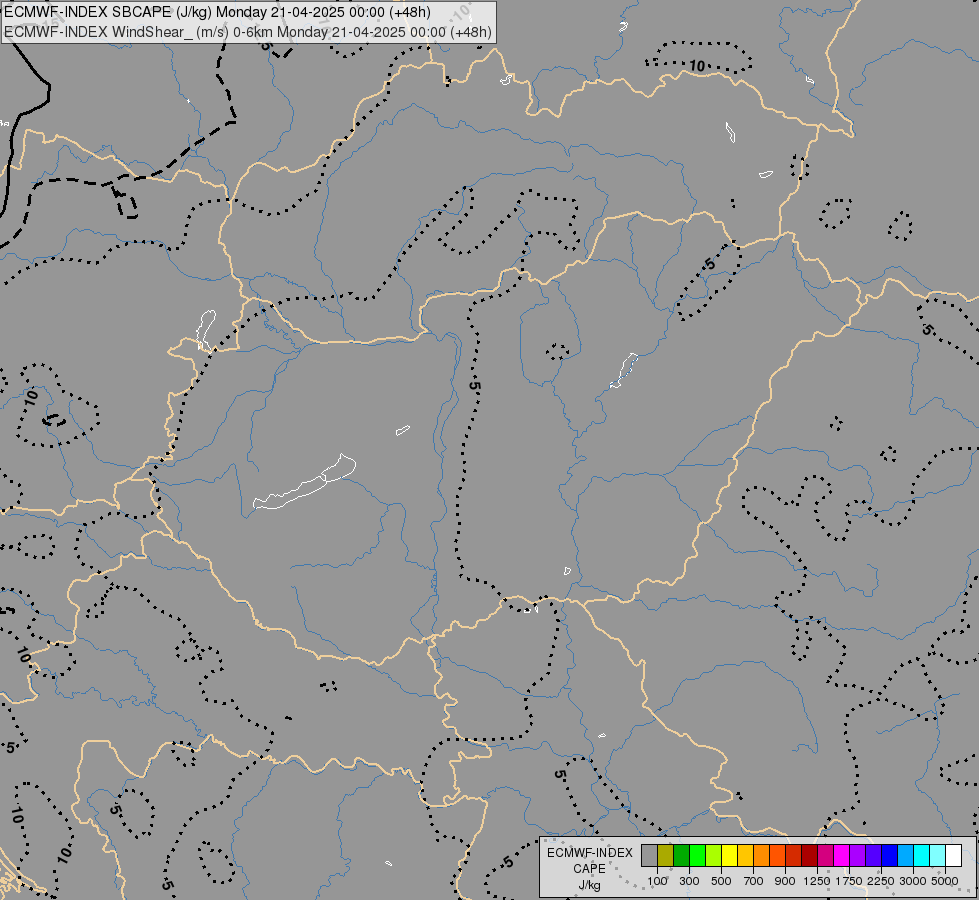
Task: Click the dark maroon swatch before 1250
Action: point(810,856)
